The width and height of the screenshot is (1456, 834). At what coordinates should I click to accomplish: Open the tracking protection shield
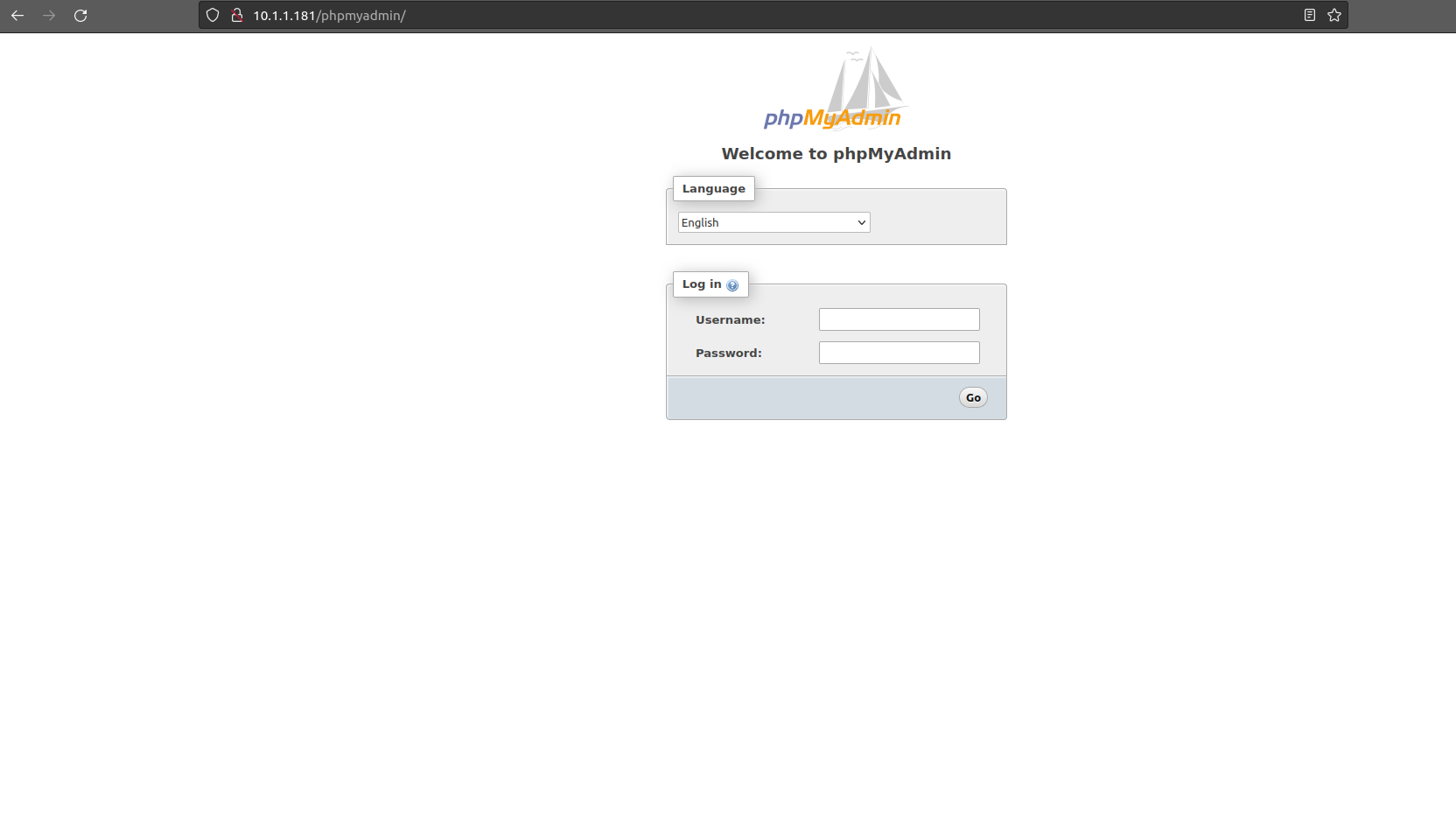(213, 16)
